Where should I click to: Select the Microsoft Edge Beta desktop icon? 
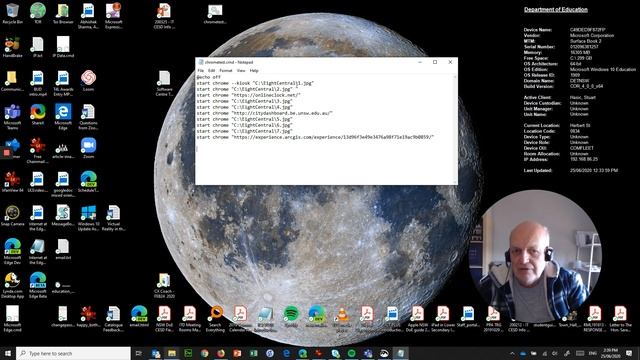click(x=38, y=285)
